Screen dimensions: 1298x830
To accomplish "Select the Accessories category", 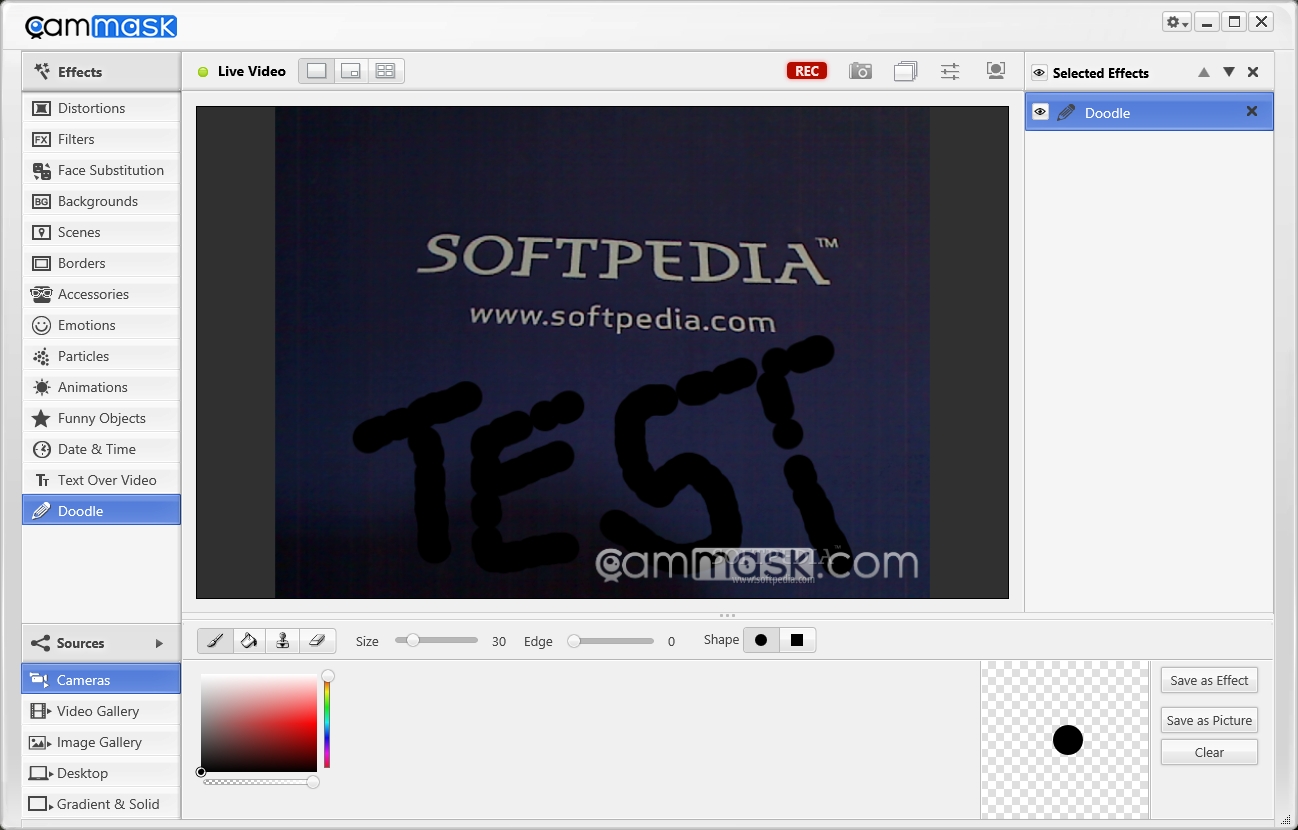I will tap(101, 294).
